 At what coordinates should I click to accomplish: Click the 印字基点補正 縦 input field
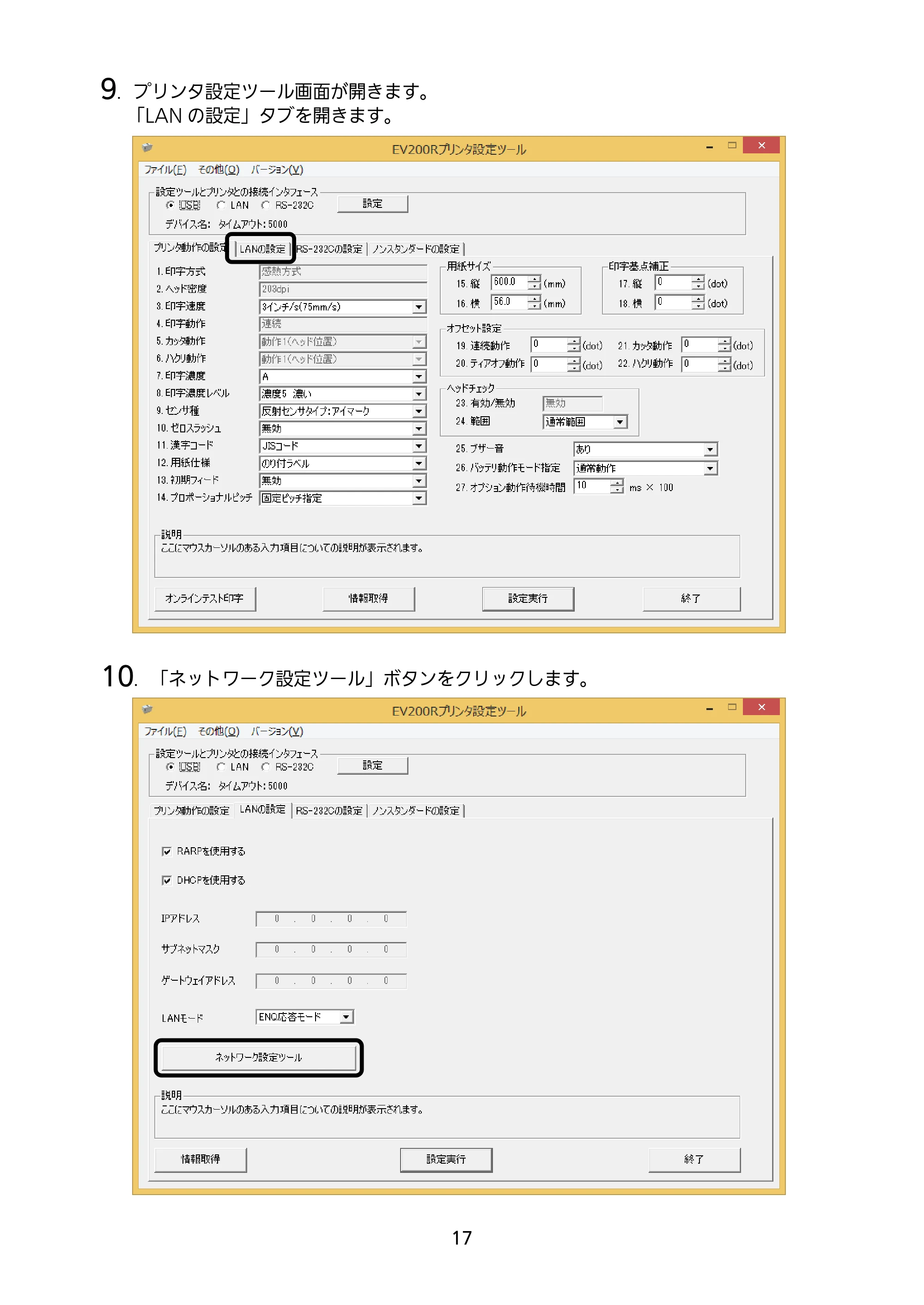point(674,283)
